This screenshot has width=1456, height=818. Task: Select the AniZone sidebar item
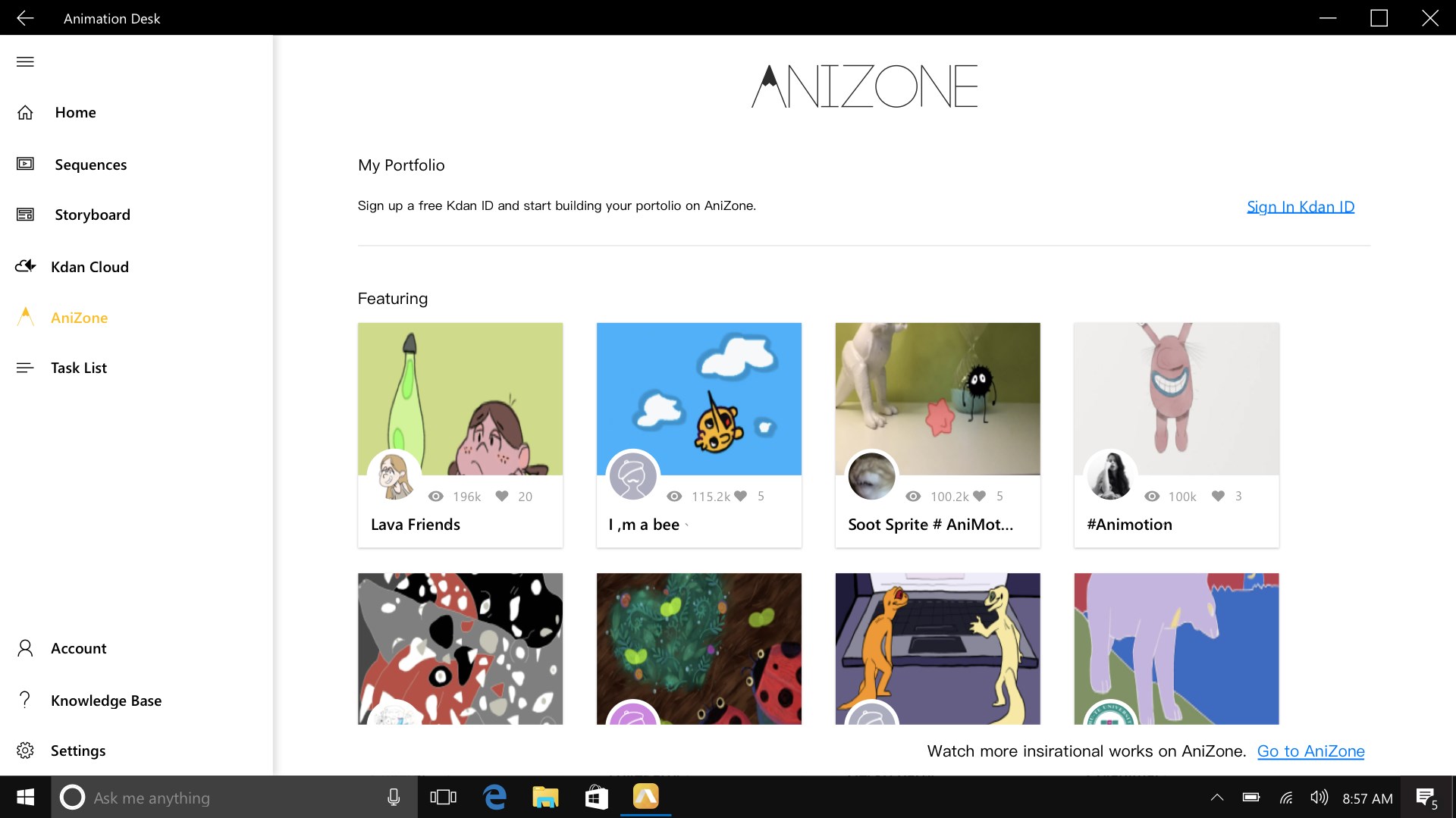[78, 318]
